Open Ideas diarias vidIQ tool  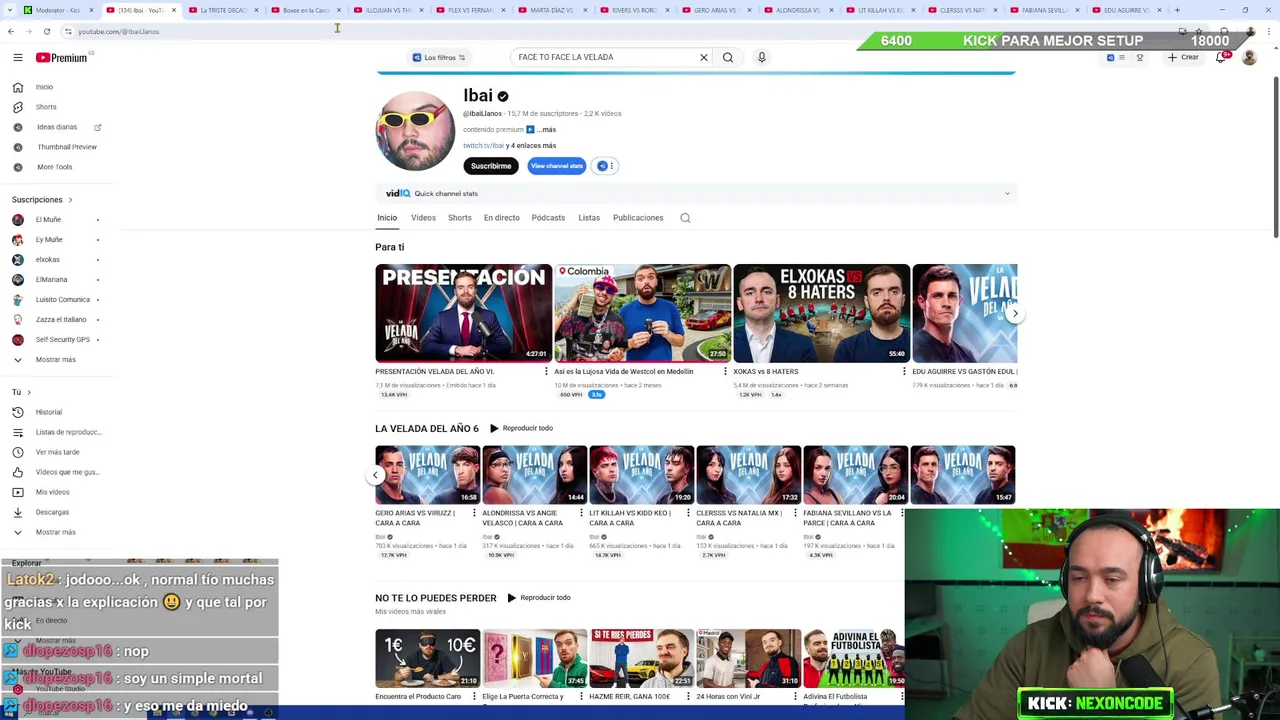[x=56, y=127]
